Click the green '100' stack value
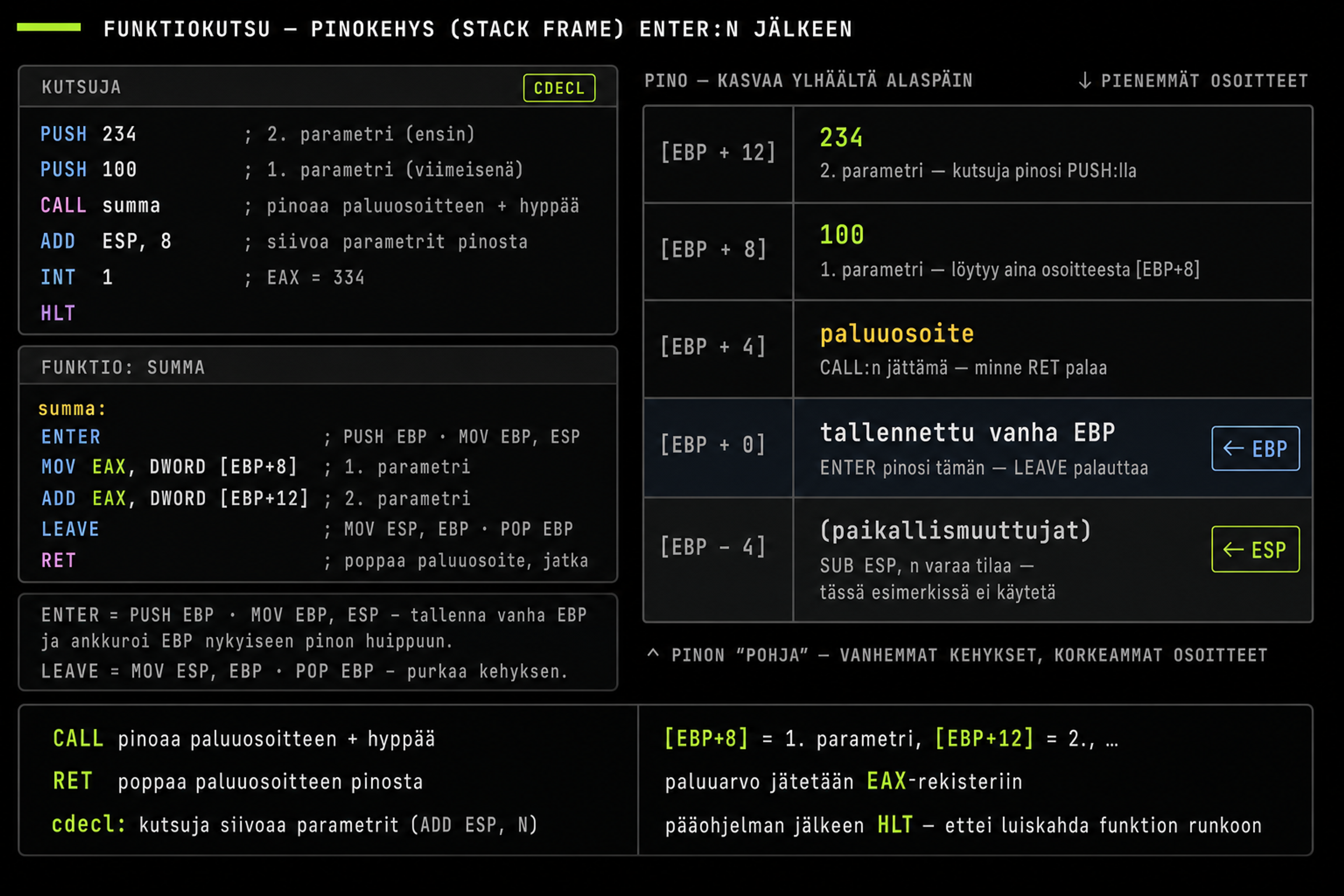Viewport: 1344px width, 896px height. point(842,235)
